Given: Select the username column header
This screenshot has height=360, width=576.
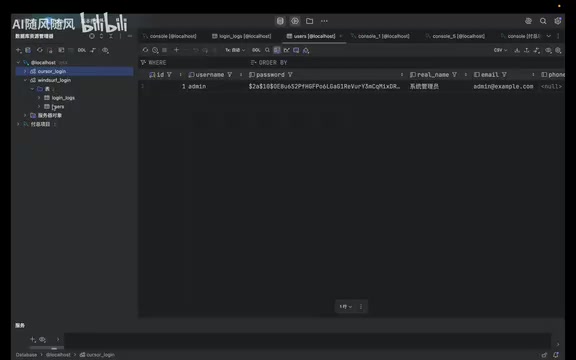Looking at the screenshot, I should pyautogui.click(x=215, y=75).
